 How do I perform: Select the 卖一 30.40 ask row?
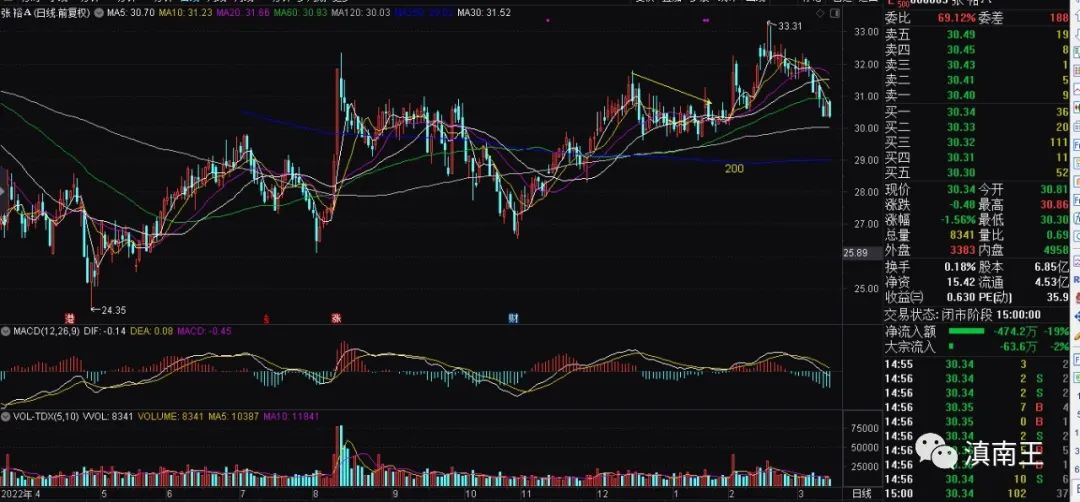(977, 96)
